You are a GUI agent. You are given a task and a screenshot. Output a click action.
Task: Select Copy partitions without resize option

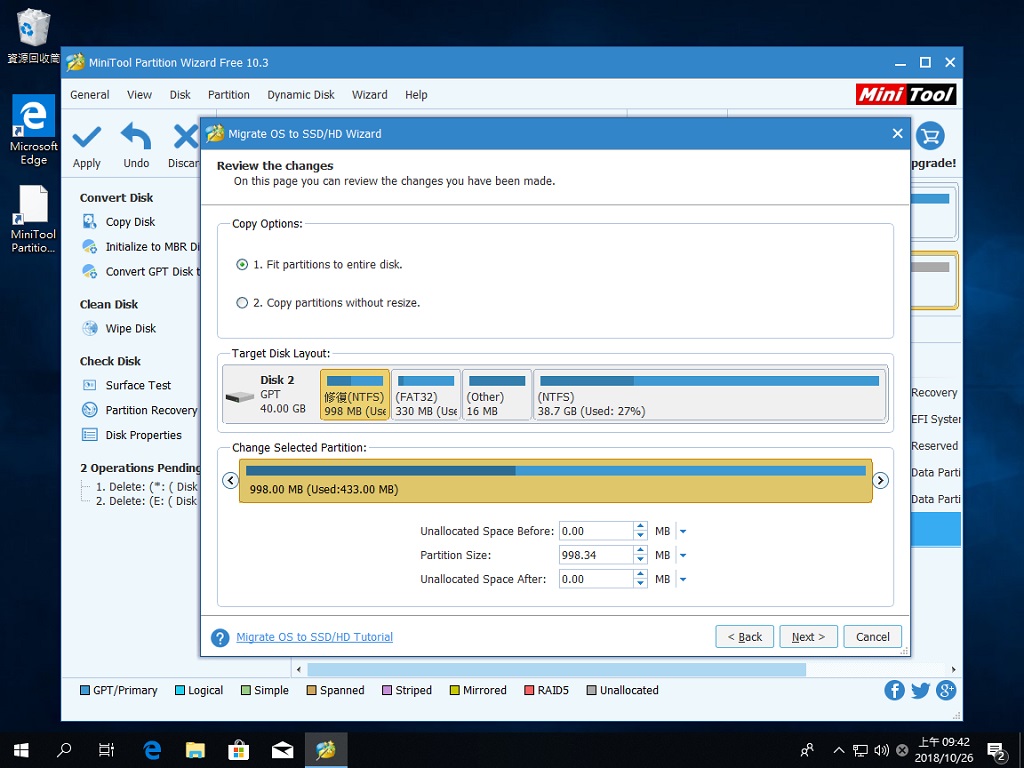tap(242, 303)
